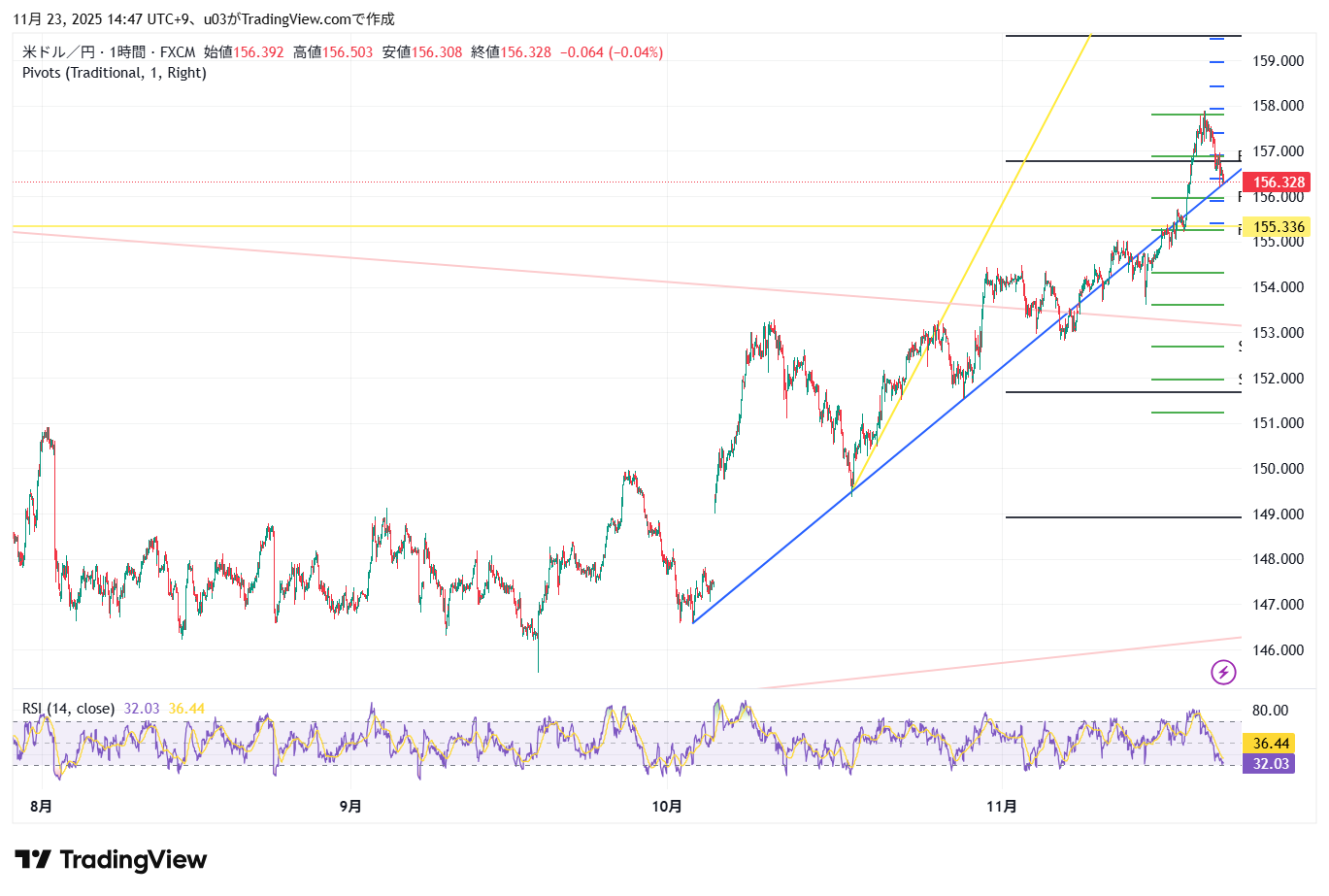This screenshot has width=1329, height=896.
Task: Click the purple 32.03 RSI legend value
Action: pos(142,709)
